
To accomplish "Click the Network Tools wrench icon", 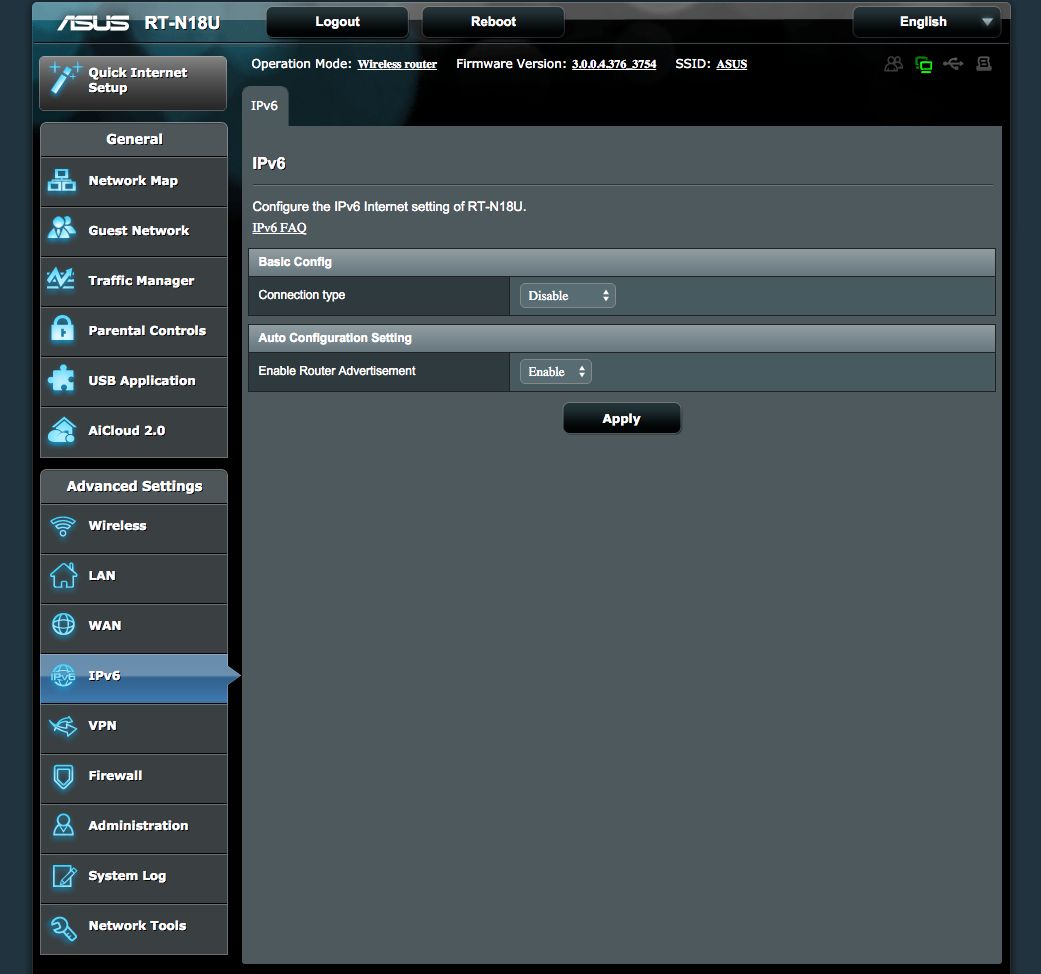I will pos(64,928).
